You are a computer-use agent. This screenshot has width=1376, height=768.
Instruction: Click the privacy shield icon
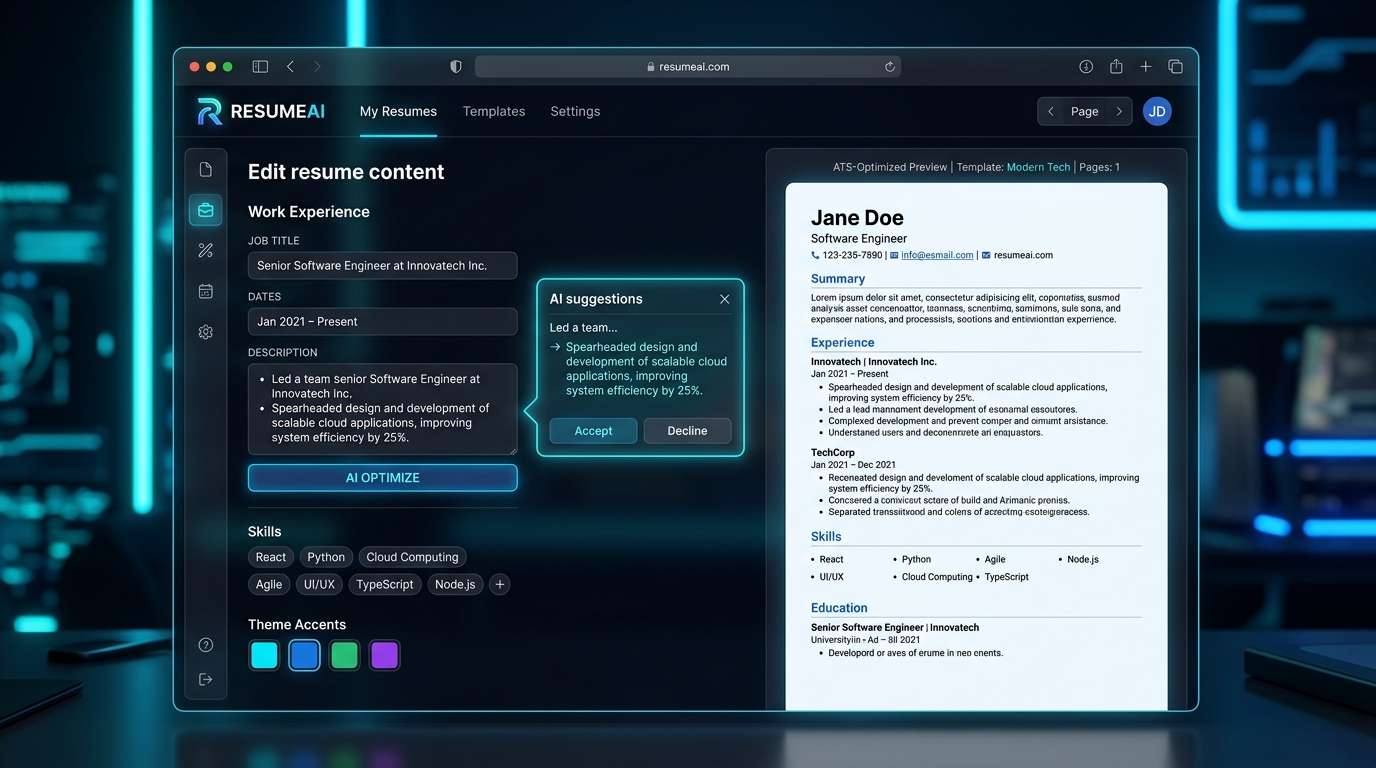[456, 67]
